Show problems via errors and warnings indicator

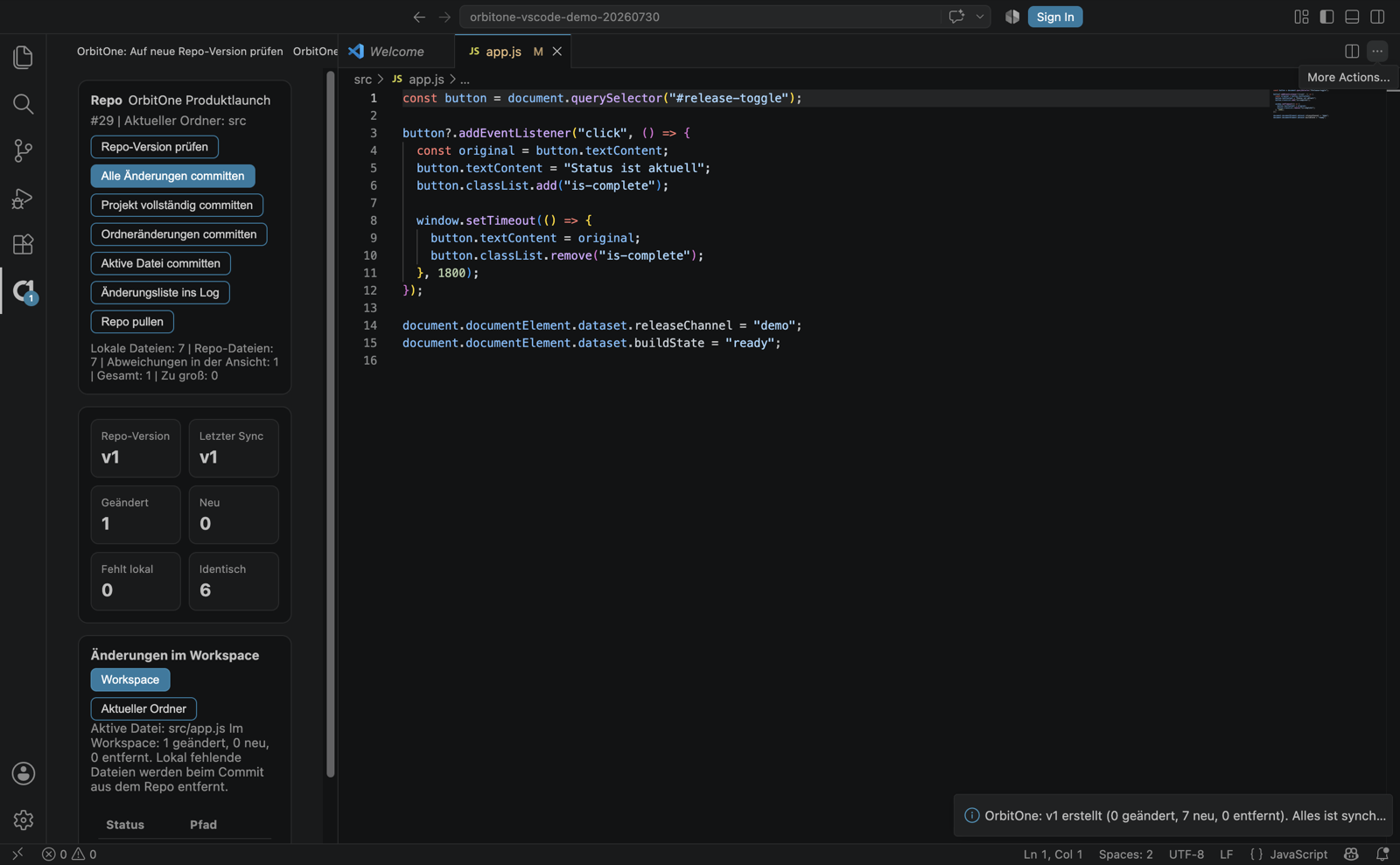[x=69, y=855]
